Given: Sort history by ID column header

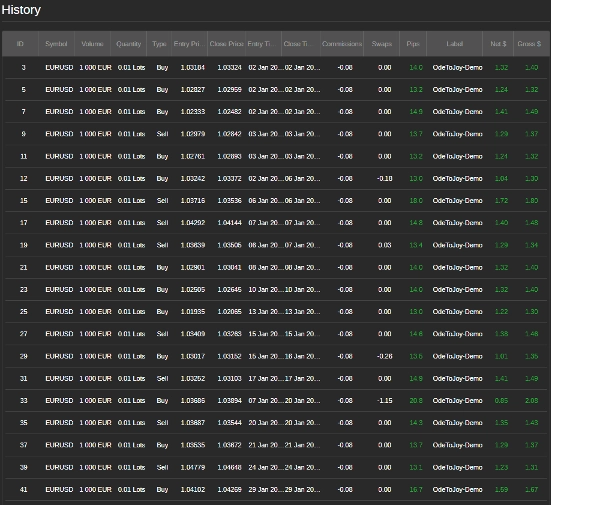Looking at the screenshot, I should tap(20, 44).
